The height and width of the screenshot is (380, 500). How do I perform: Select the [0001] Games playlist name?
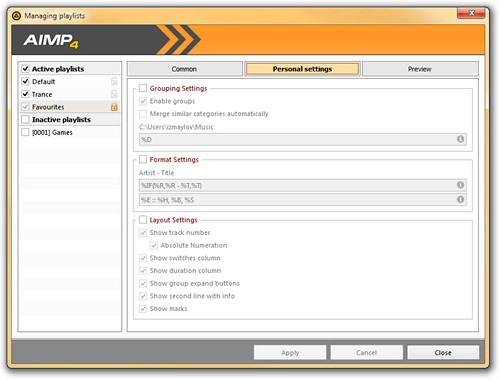(x=52, y=132)
